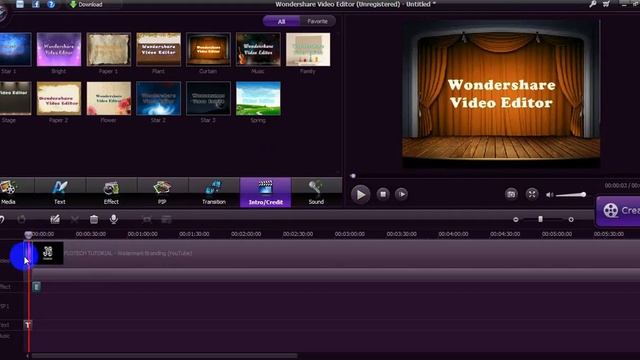Take a snapshot of the preview

511,194
